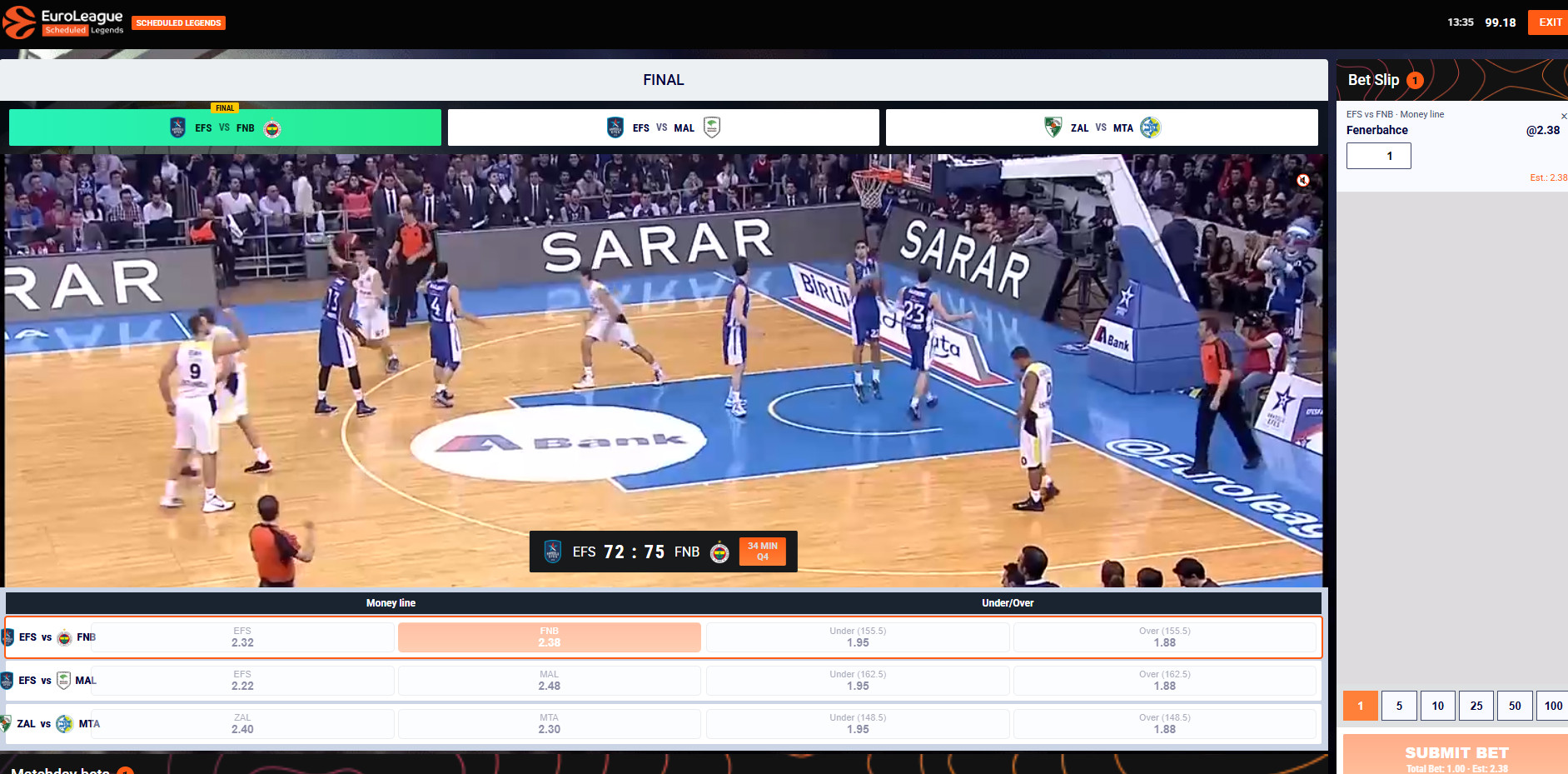Viewport: 1568px width, 774px height.
Task: Select the 50 stake chip
Action: click(1515, 706)
